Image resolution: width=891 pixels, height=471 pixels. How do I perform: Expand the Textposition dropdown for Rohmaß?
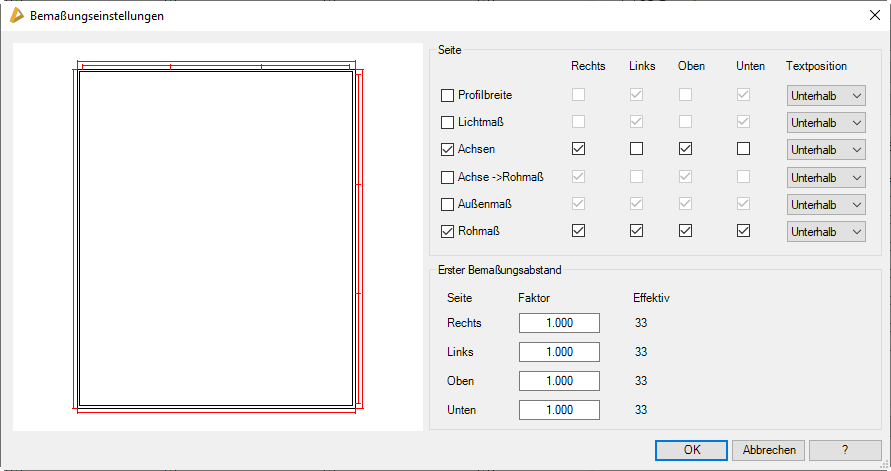pyautogui.click(x=825, y=231)
